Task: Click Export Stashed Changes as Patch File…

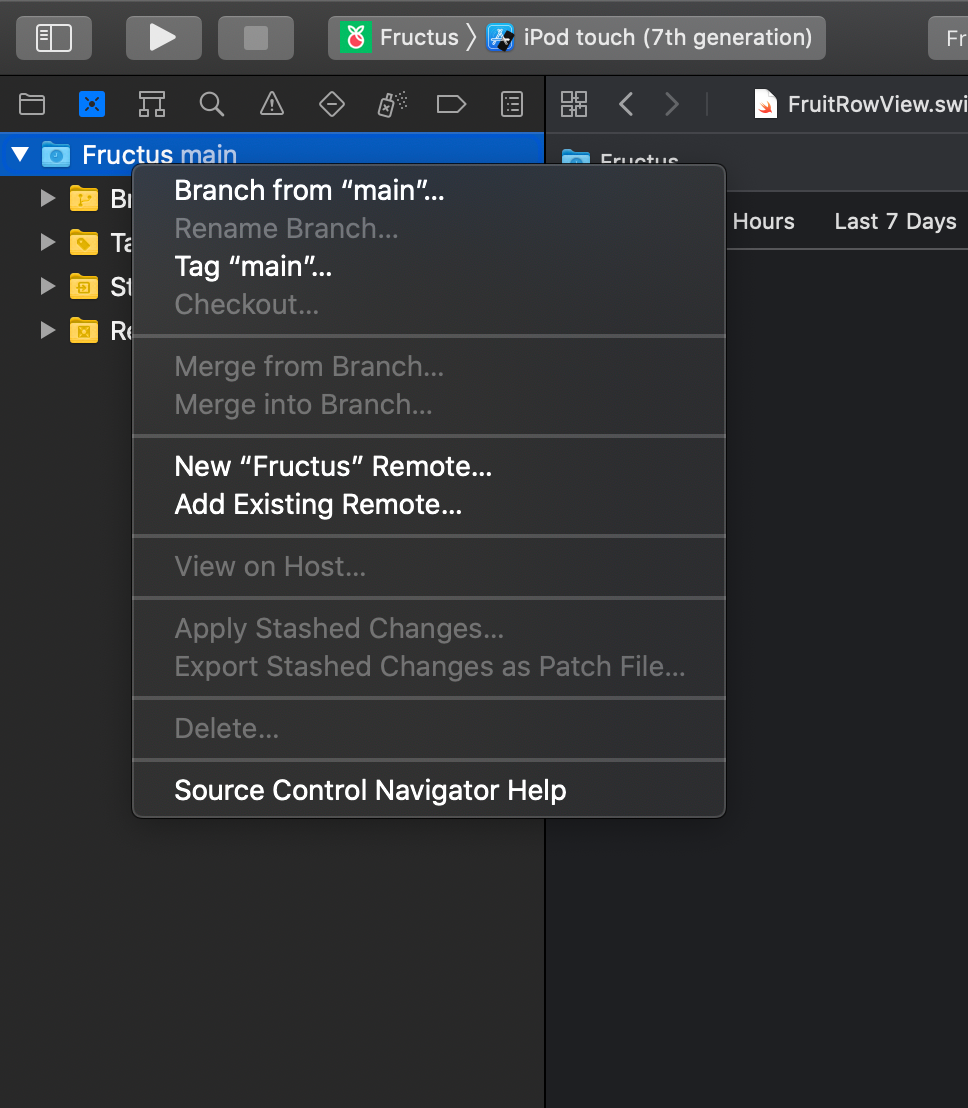Action: [430, 667]
